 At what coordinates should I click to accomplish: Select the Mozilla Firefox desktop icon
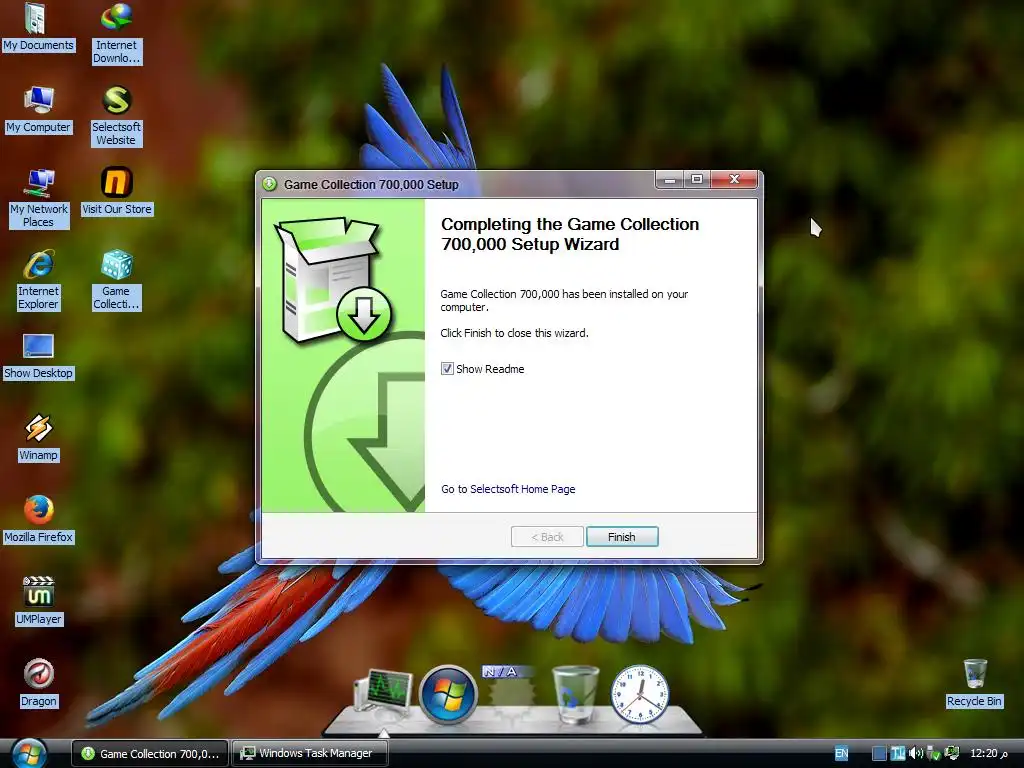pyautogui.click(x=38, y=520)
